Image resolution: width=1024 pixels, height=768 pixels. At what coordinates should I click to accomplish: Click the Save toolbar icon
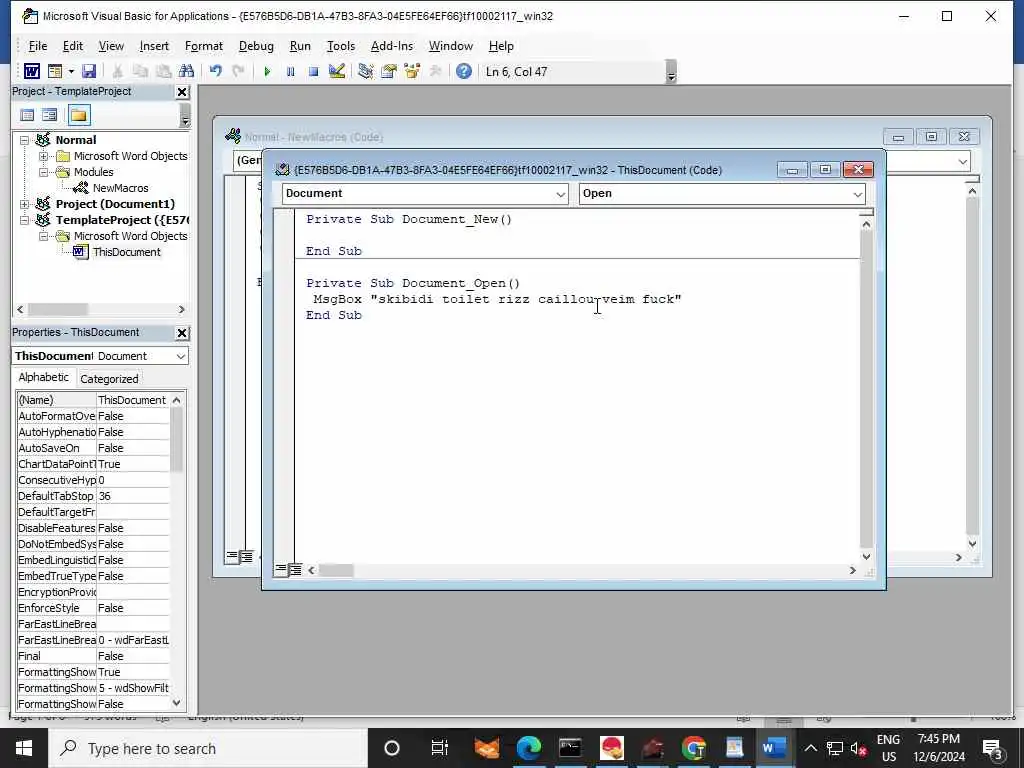click(x=89, y=71)
